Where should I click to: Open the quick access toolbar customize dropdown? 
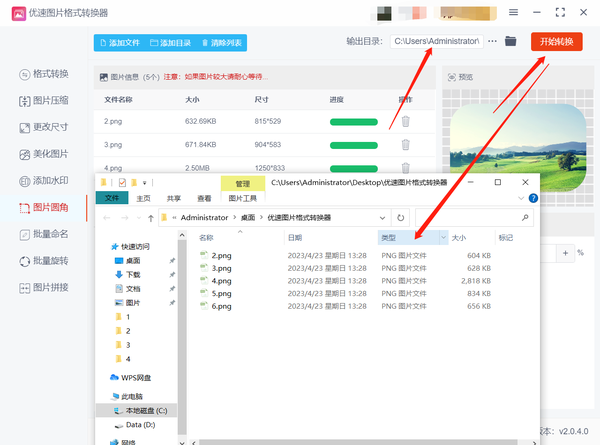(145, 183)
